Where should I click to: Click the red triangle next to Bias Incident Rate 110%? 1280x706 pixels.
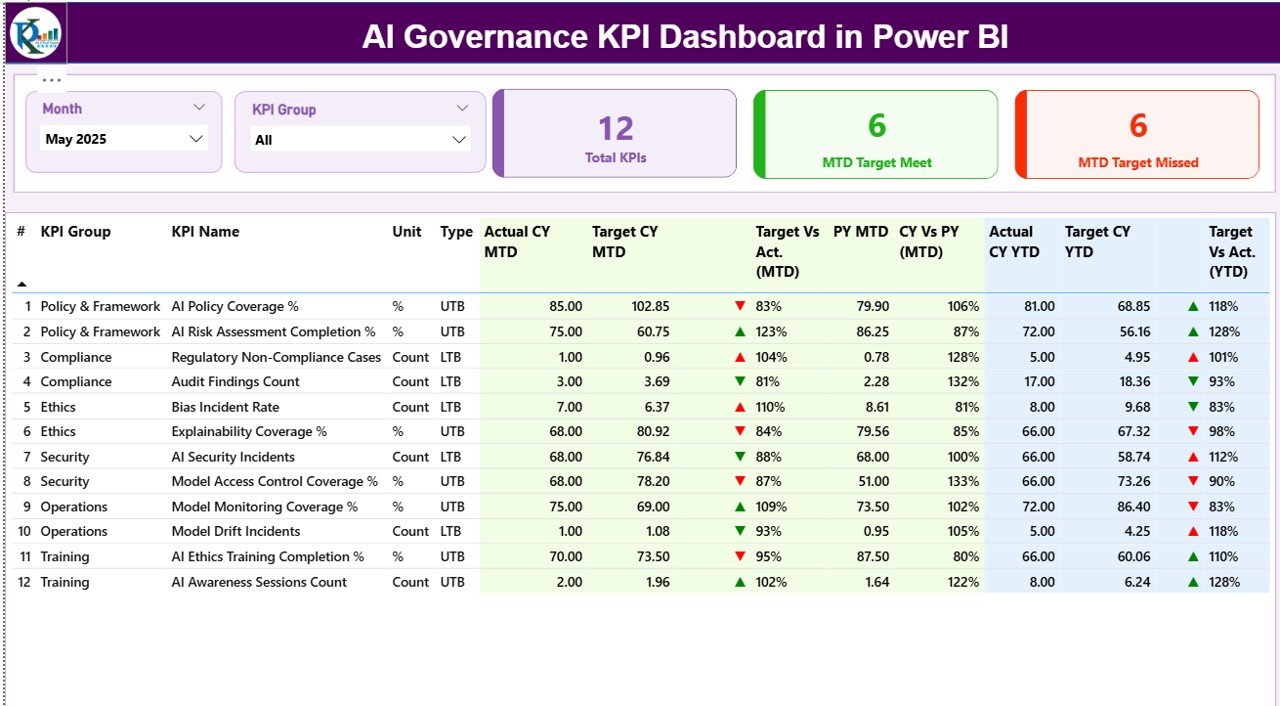(738, 406)
